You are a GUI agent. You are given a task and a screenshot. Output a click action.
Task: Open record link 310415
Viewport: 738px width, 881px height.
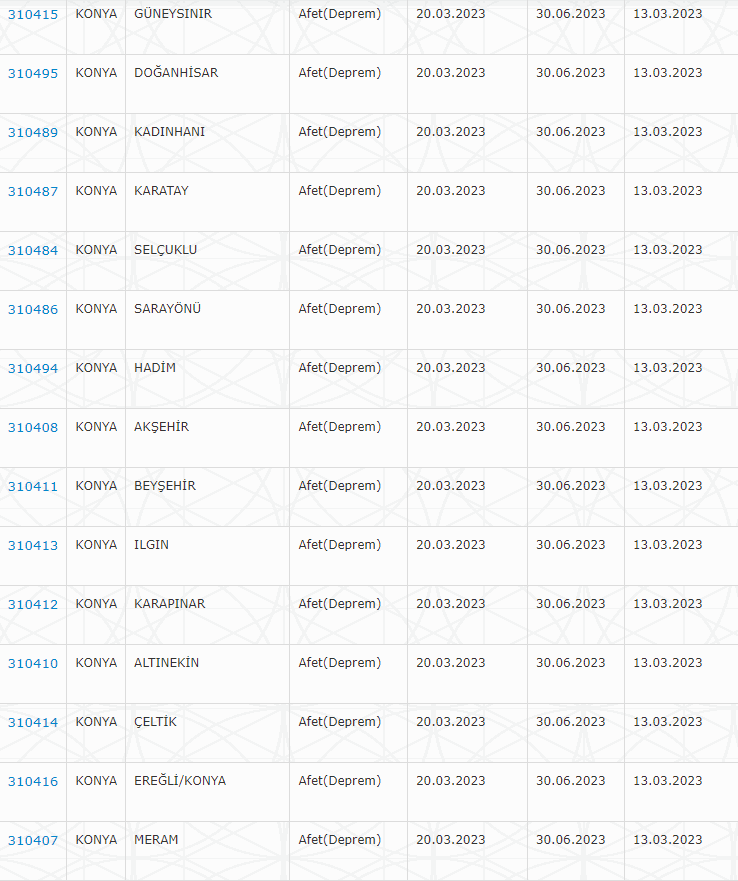[33, 15]
